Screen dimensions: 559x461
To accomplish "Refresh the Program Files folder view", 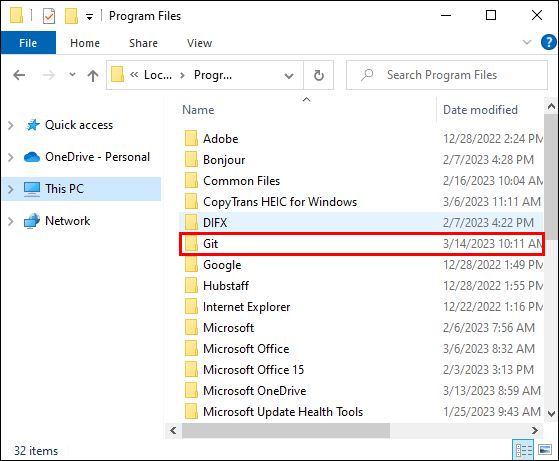I will pos(319,75).
